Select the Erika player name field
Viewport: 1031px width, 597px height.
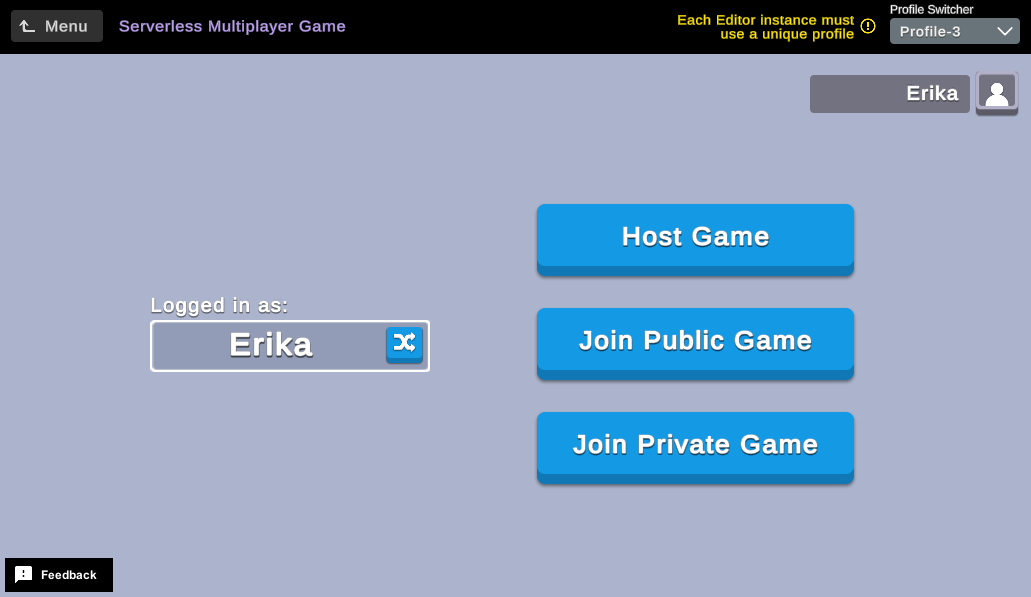point(270,345)
